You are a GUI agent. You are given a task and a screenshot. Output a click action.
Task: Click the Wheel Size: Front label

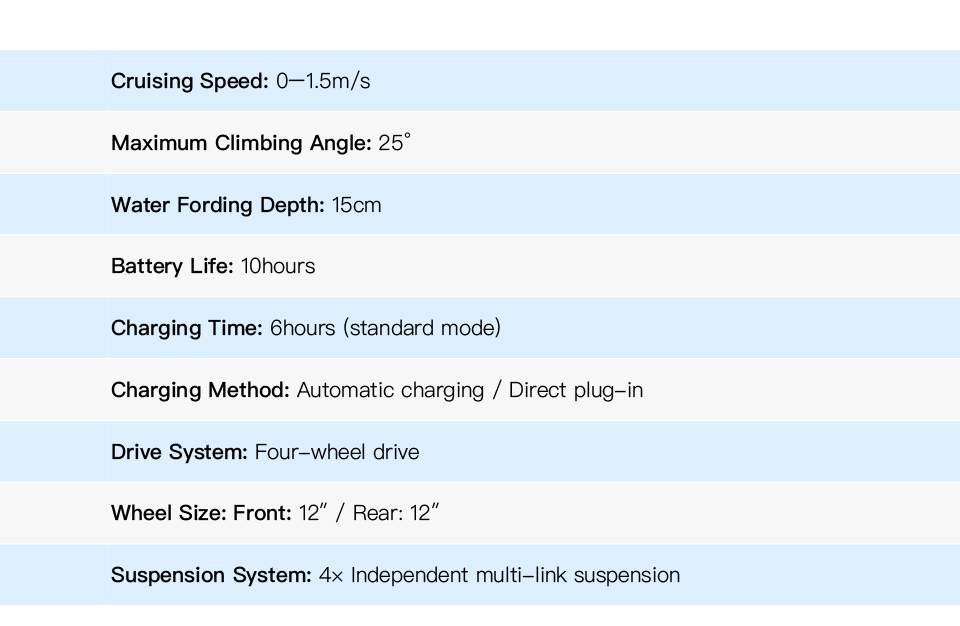(201, 514)
